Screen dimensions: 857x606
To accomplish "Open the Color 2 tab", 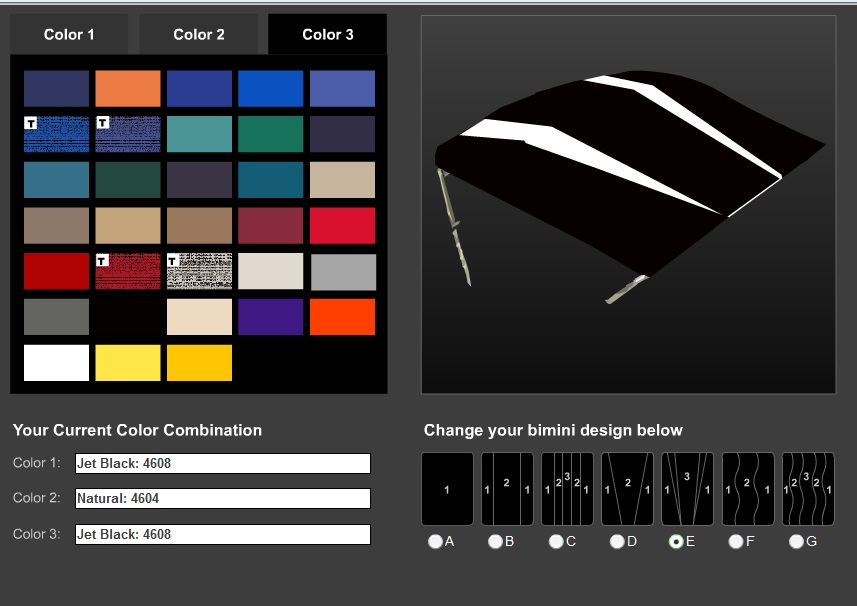I will [x=199, y=34].
